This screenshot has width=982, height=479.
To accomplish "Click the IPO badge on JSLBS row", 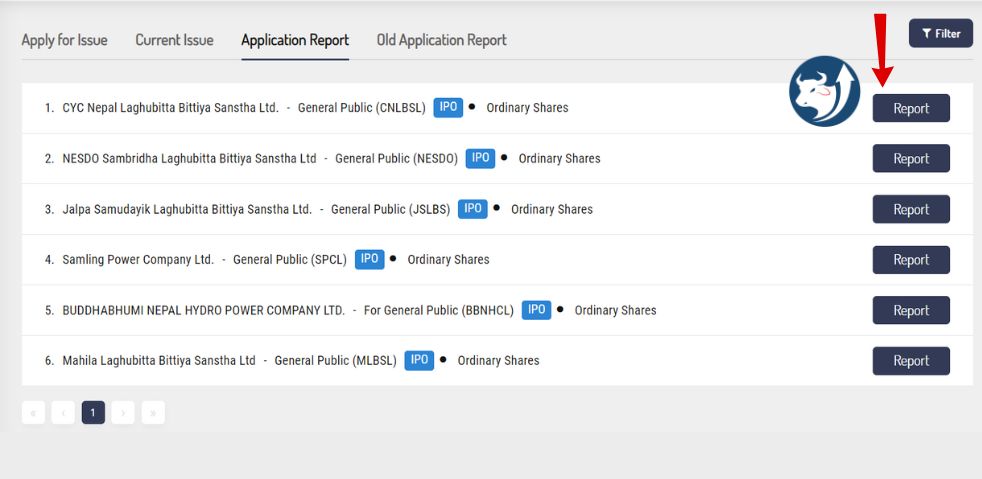I will pos(473,209).
